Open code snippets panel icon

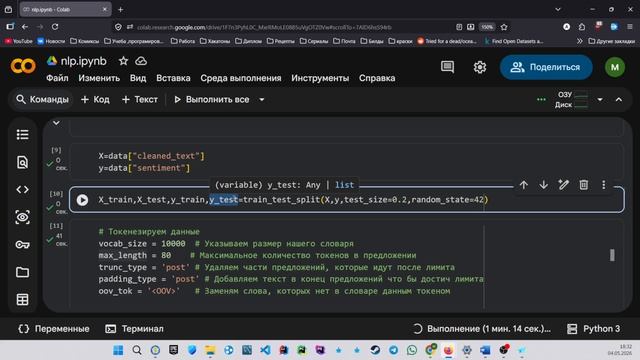22,189
